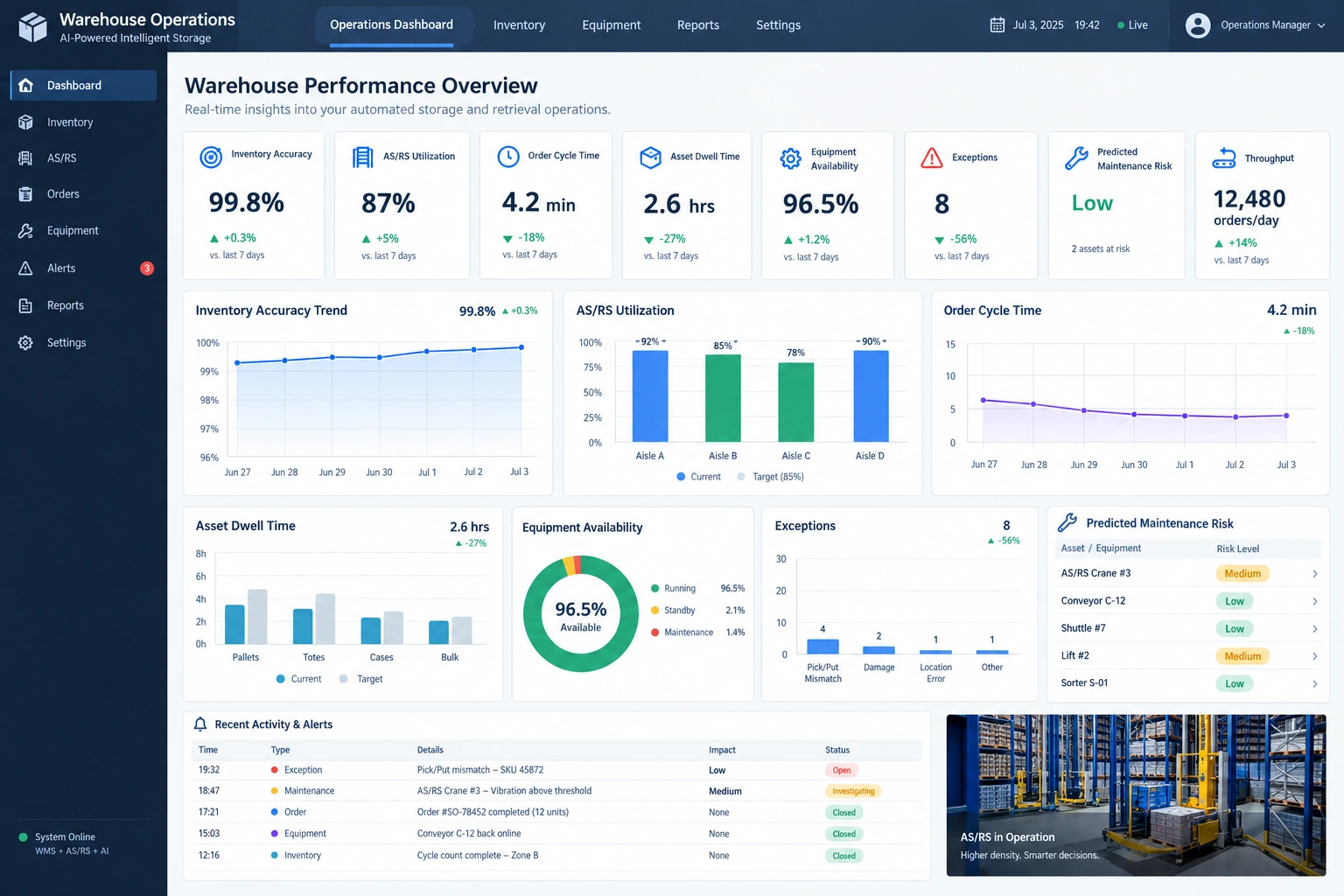Click the Inventory cube icon in sidebar

(26, 122)
